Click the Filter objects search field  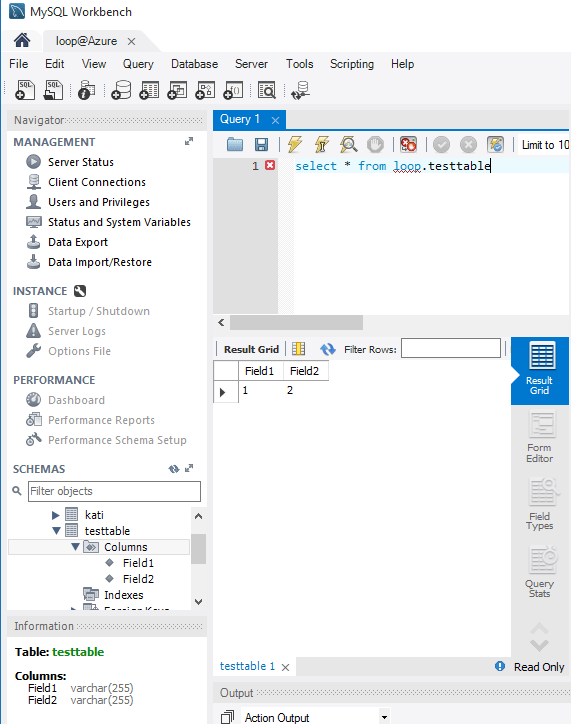point(114,491)
